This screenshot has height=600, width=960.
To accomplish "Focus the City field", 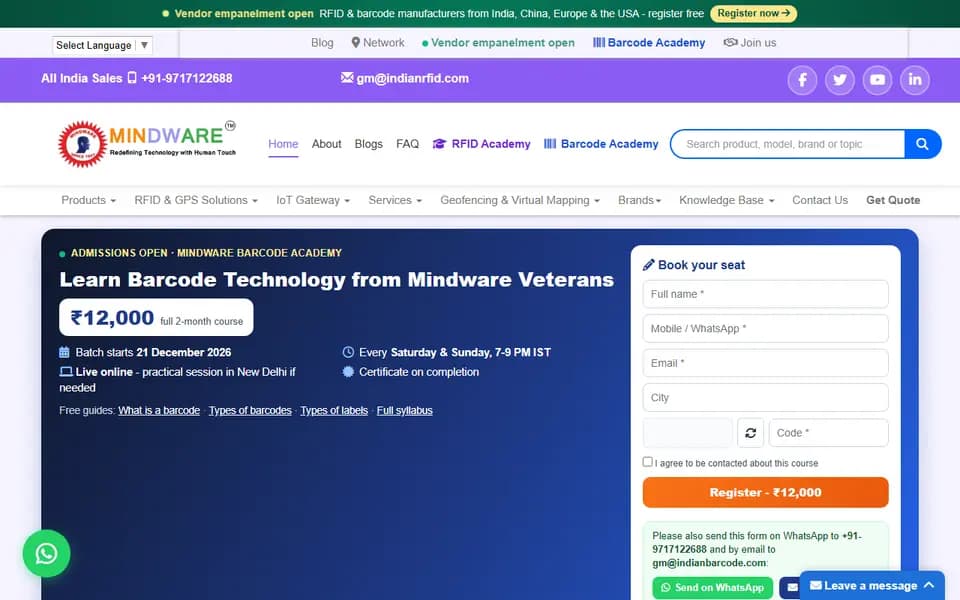I will (x=765, y=398).
